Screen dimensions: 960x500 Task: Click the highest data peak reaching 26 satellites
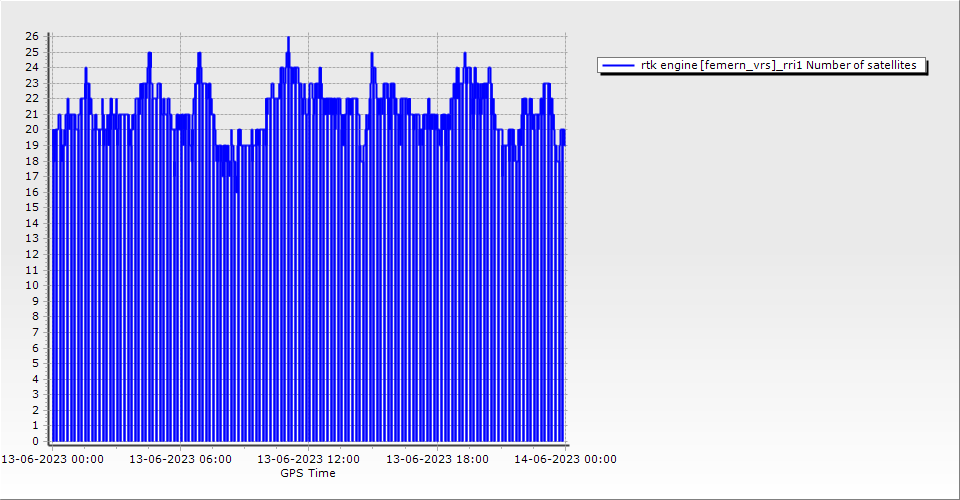[x=288, y=38]
